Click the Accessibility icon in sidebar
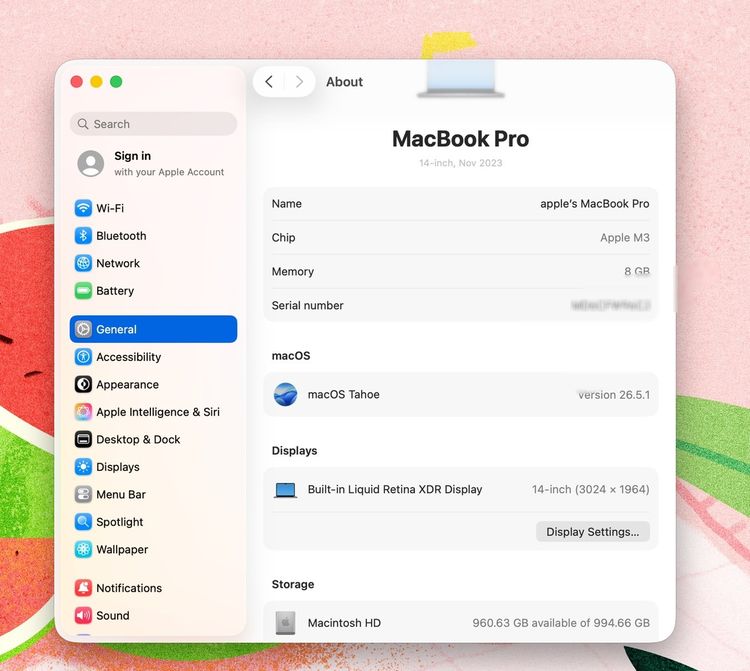 [x=83, y=357]
